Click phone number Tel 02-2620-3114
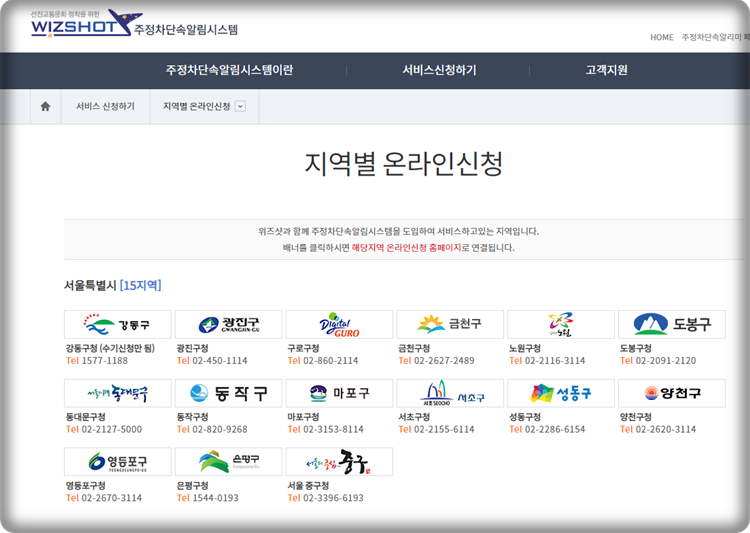 (658, 430)
